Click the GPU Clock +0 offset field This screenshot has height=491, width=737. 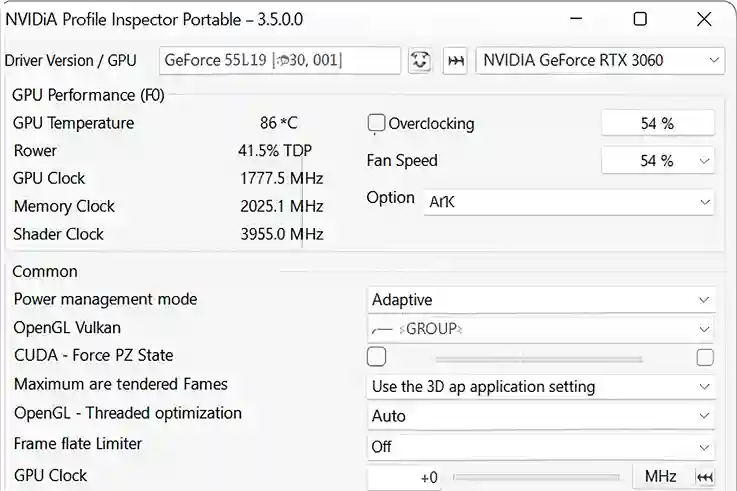click(404, 478)
